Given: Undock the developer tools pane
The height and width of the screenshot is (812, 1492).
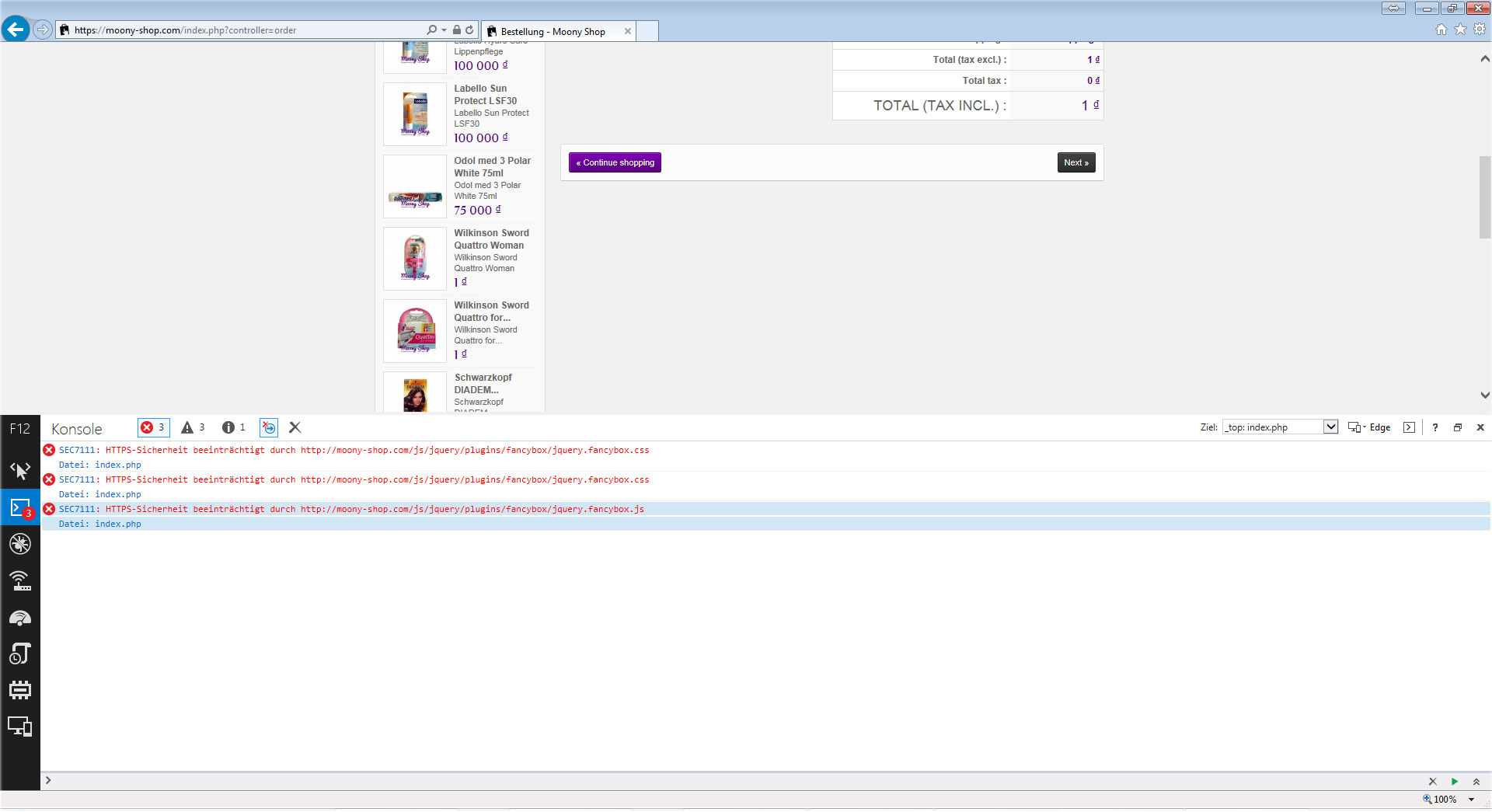Looking at the screenshot, I should 1458,427.
